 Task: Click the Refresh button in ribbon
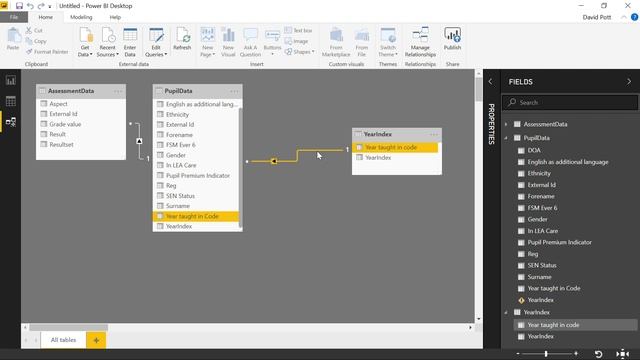coord(182,39)
